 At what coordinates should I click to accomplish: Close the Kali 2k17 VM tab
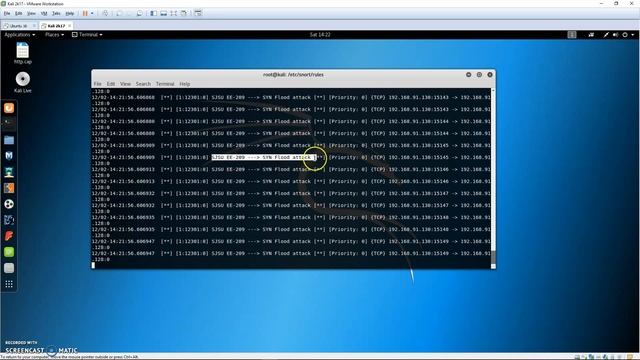[x=69, y=26]
